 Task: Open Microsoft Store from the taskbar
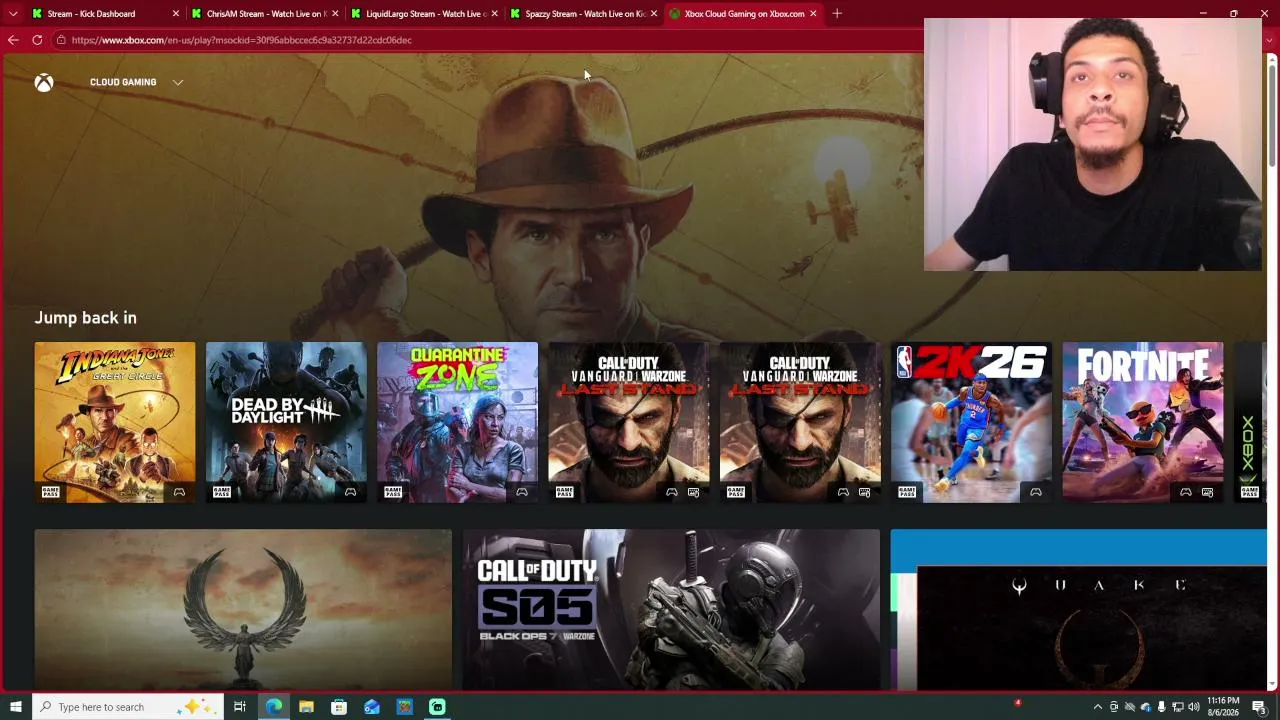coord(339,707)
